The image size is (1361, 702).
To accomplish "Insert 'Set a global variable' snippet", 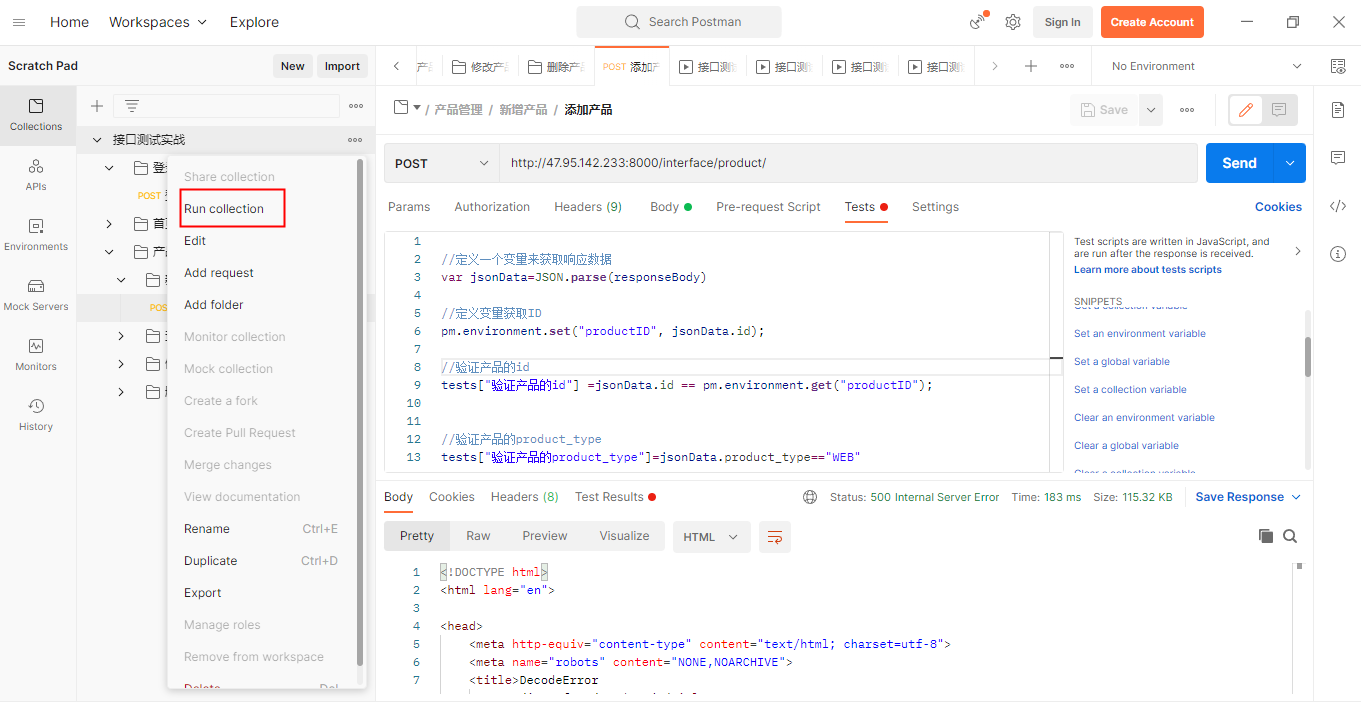I will point(1122,362).
